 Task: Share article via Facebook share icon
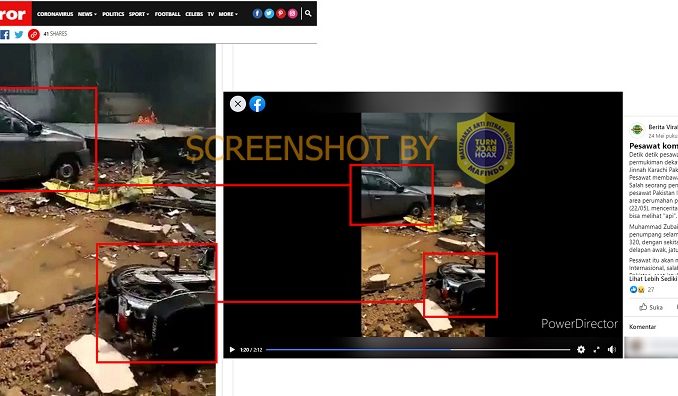point(5,34)
